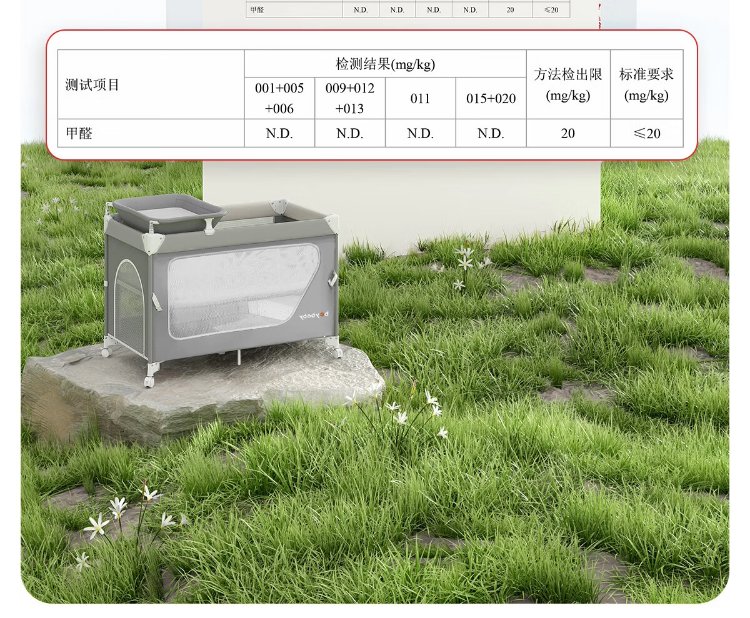The height and width of the screenshot is (618, 750).
Task: Click the ≤20 standard requirement value
Action: 646,133
